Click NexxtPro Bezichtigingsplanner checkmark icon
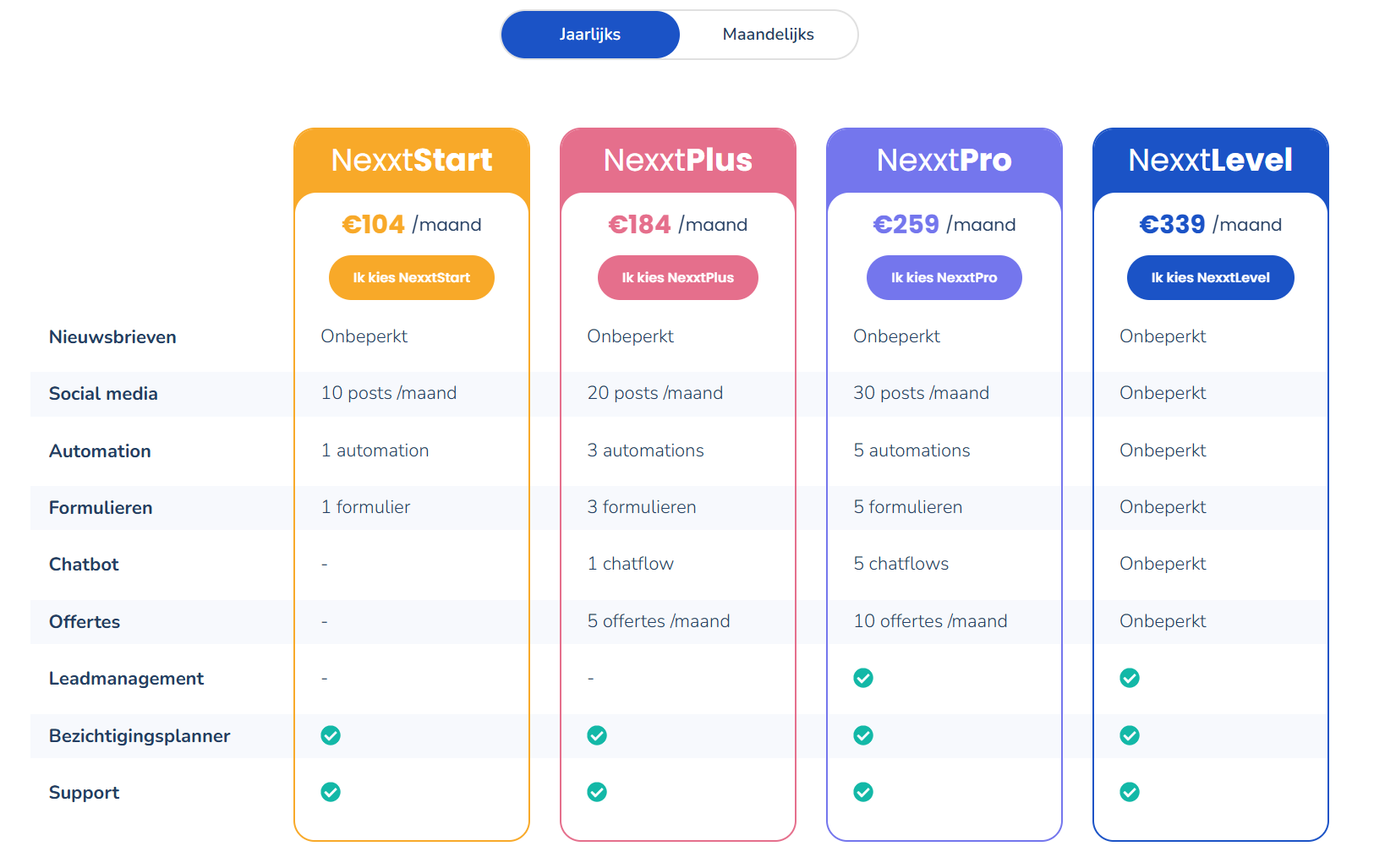Screen dimensions: 1374x868 pos(862,735)
